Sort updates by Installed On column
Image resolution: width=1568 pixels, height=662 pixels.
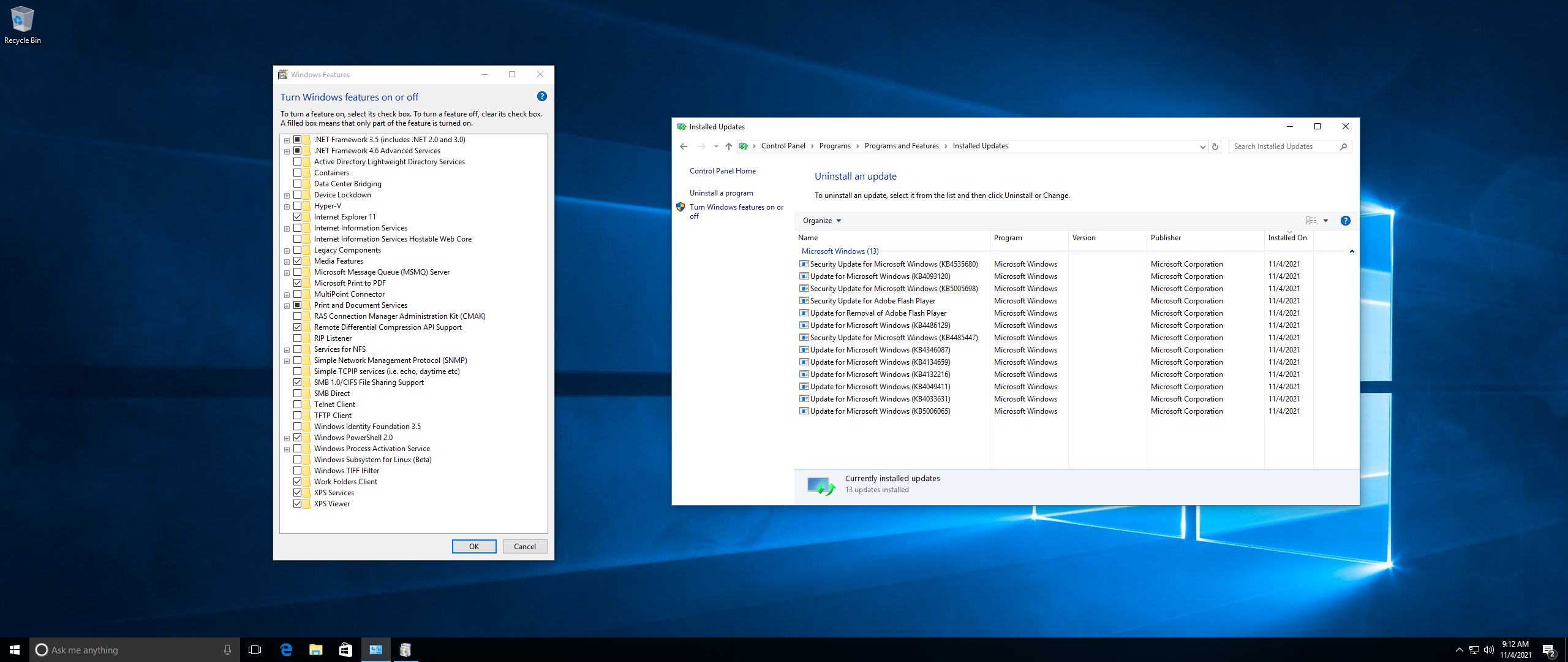tap(1287, 238)
